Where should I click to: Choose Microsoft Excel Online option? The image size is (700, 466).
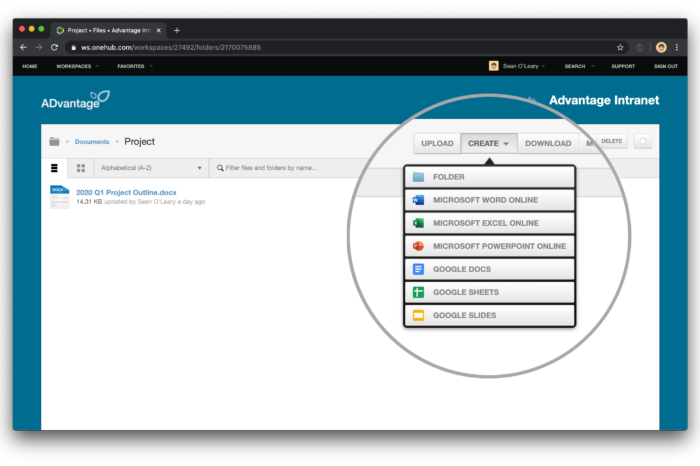[489, 223]
